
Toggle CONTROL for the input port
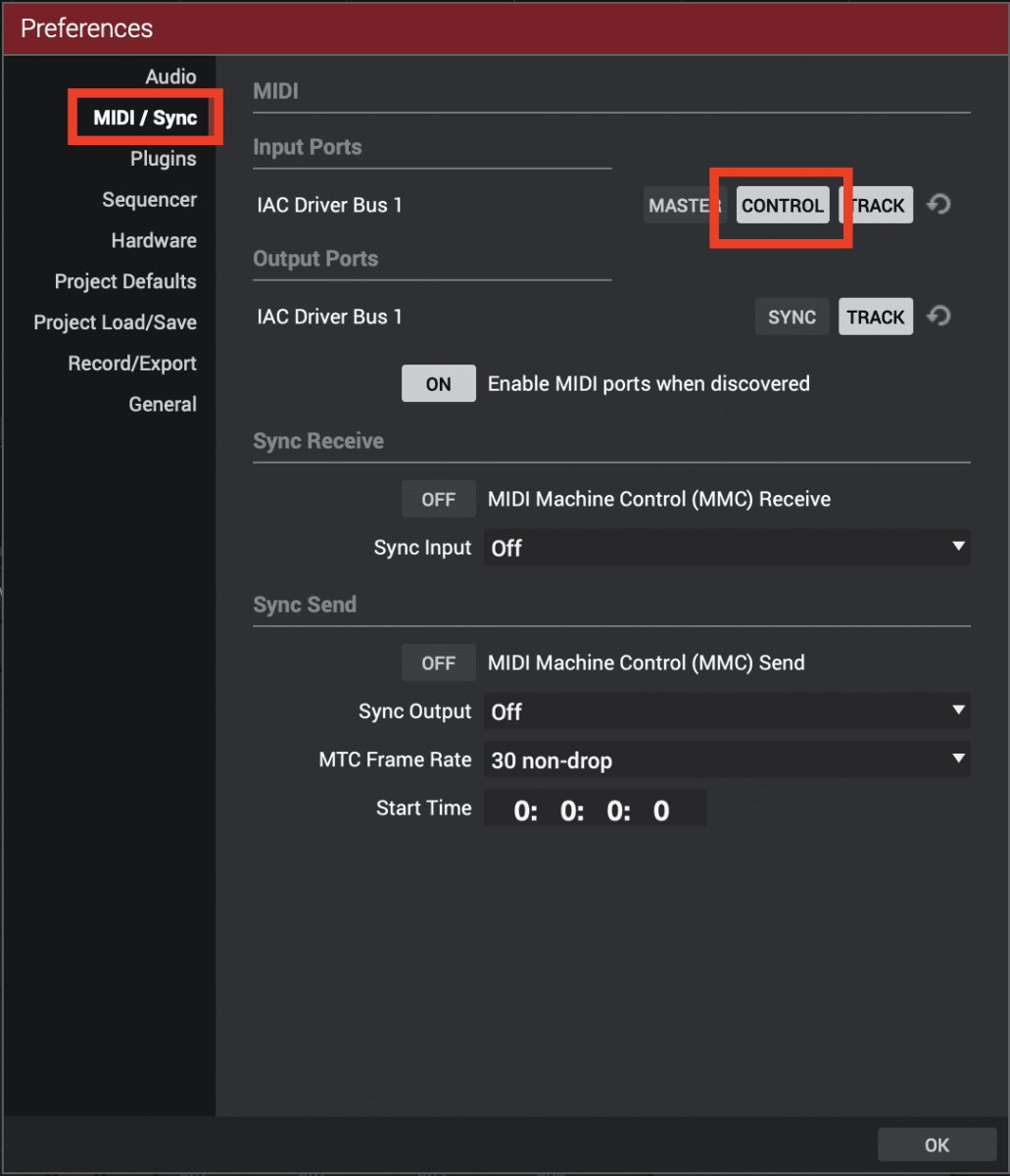click(x=783, y=205)
